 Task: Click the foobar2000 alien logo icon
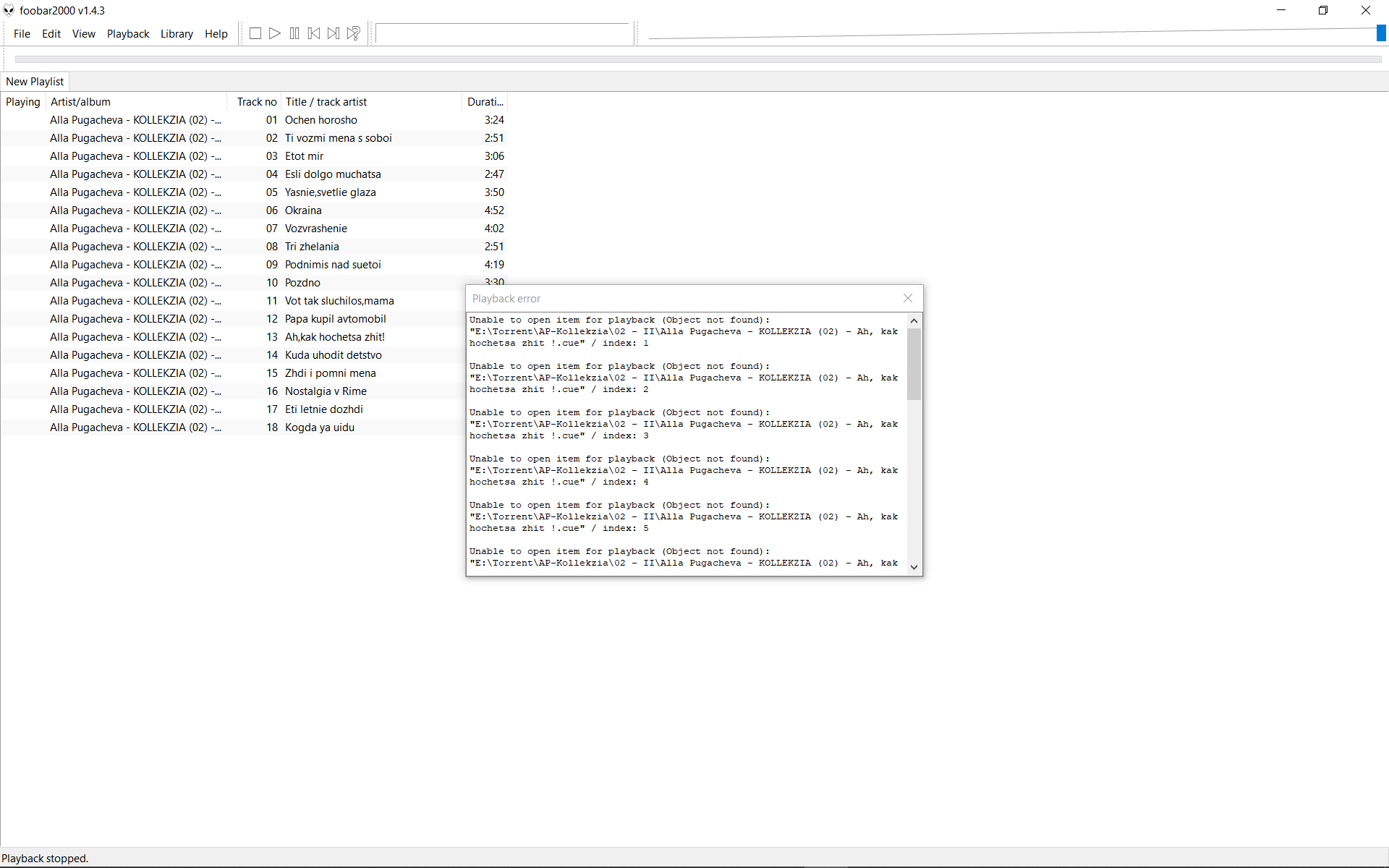coord(9,10)
